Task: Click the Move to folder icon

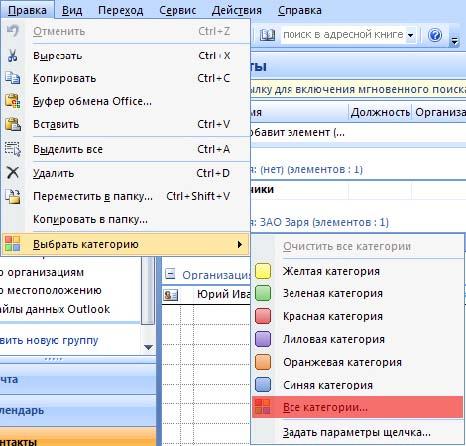Action: pyautogui.click(x=13, y=196)
